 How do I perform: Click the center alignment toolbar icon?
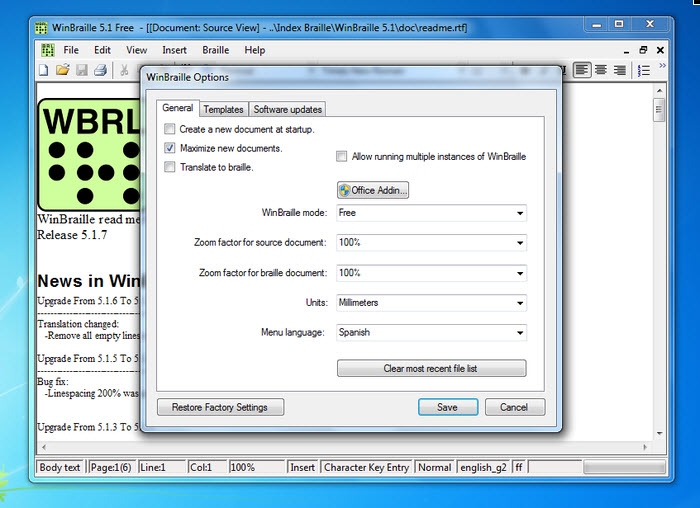[601, 70]
